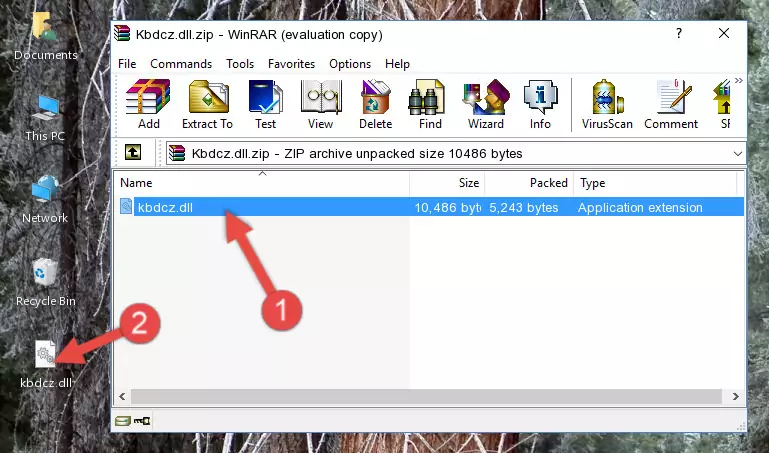Close the WinRAR window
Image resolution: width=769 pixels, height=453 pixels.
(x=724, y=33)
